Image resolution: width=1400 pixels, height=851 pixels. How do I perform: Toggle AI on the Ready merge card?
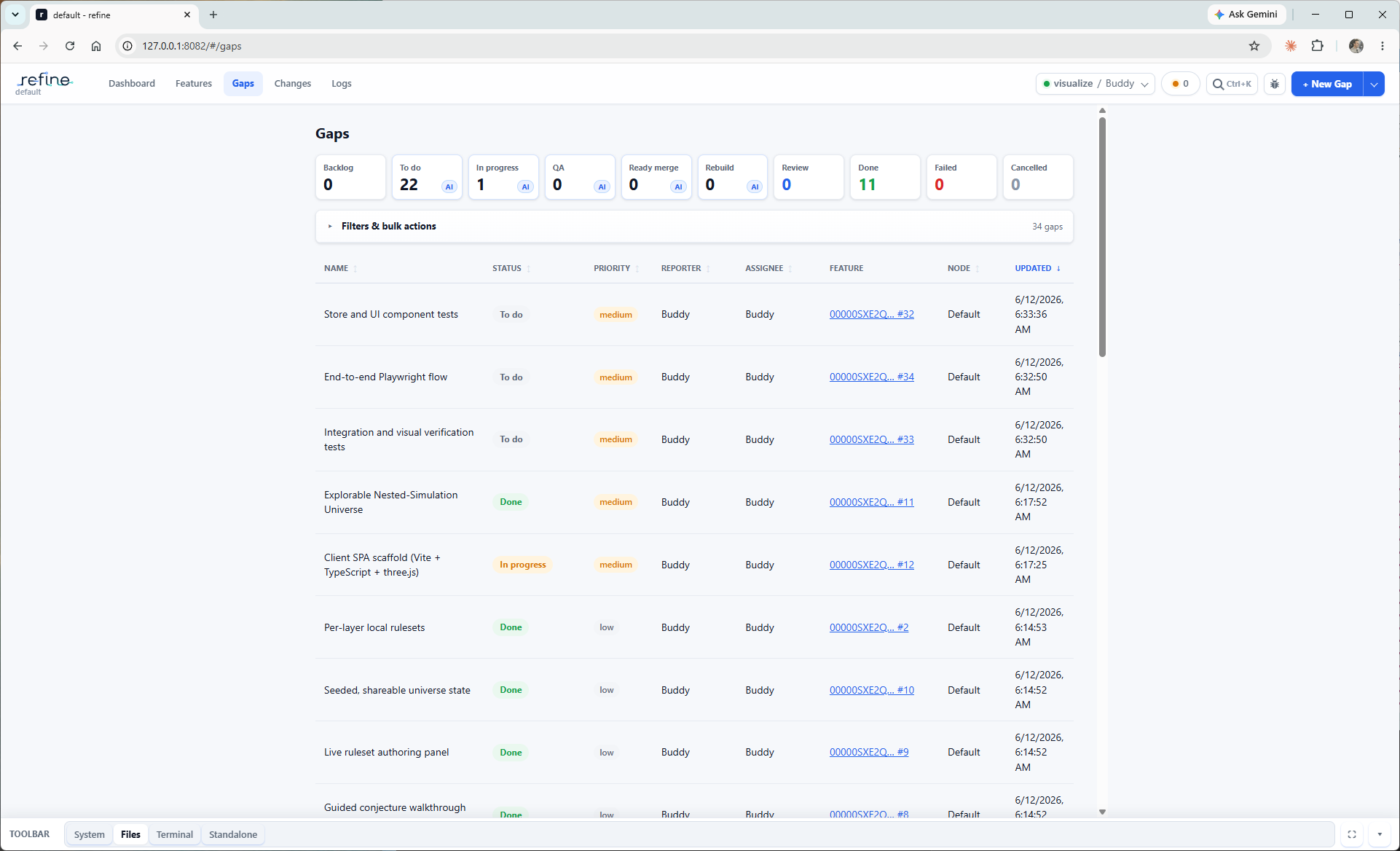678,187
